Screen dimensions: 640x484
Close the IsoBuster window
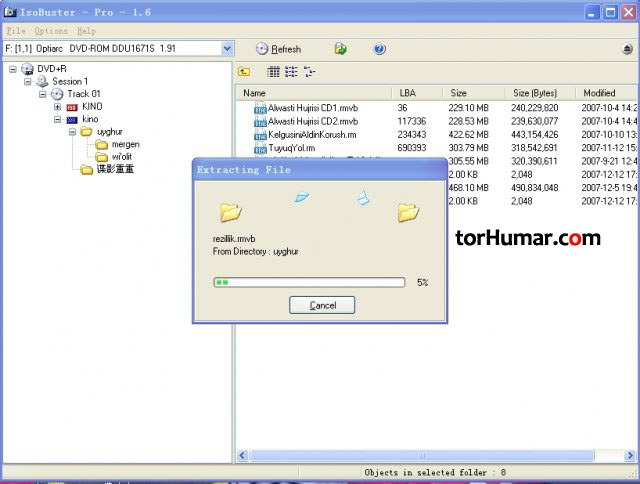coord(629,13)
